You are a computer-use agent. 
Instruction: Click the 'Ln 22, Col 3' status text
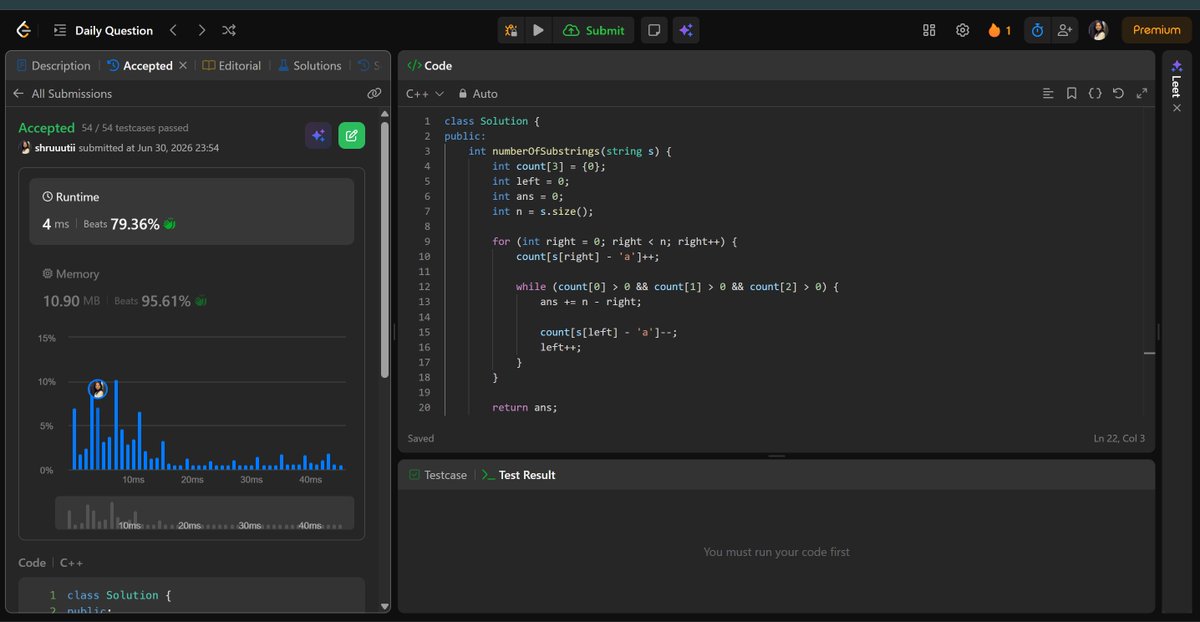(x=1119, y=438)
